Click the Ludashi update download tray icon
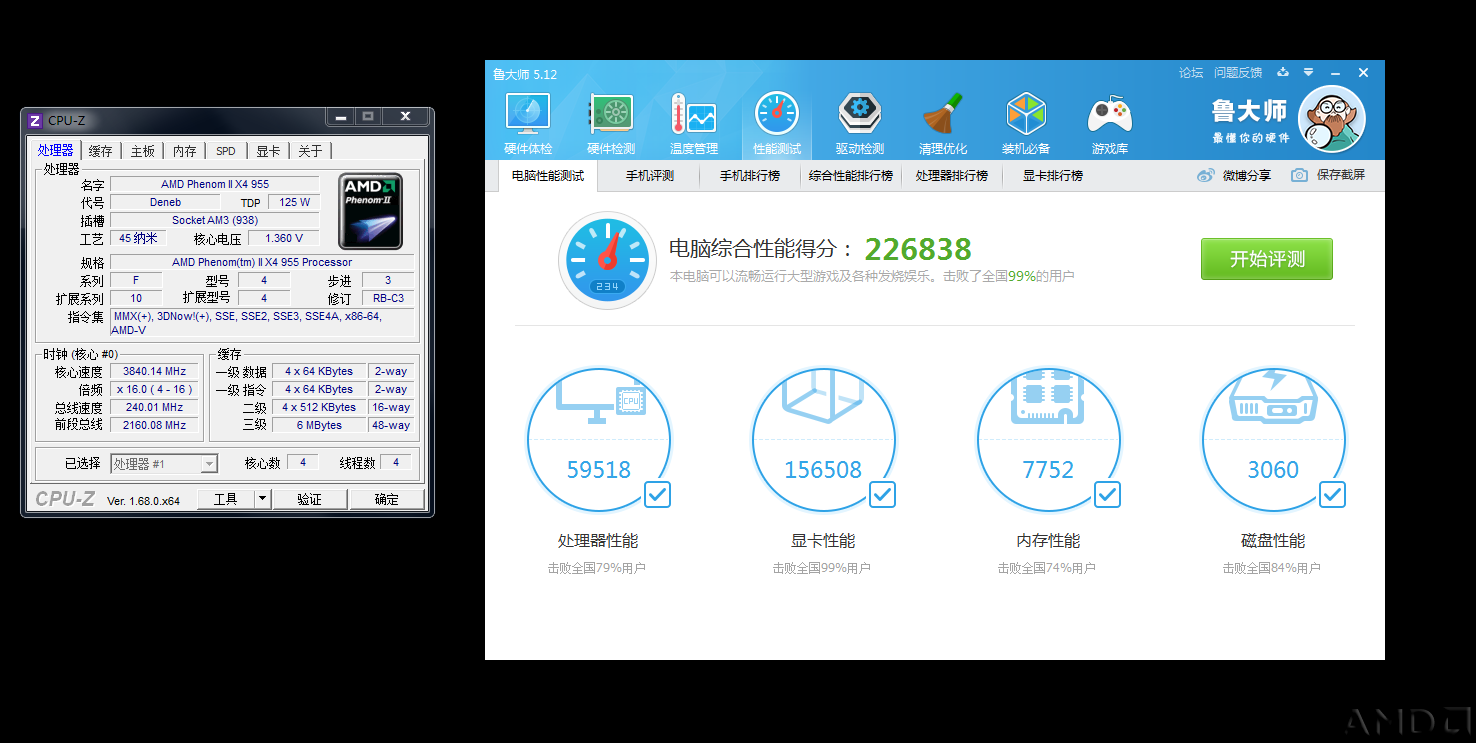The image size is (1476, 743). (1284, 72)
